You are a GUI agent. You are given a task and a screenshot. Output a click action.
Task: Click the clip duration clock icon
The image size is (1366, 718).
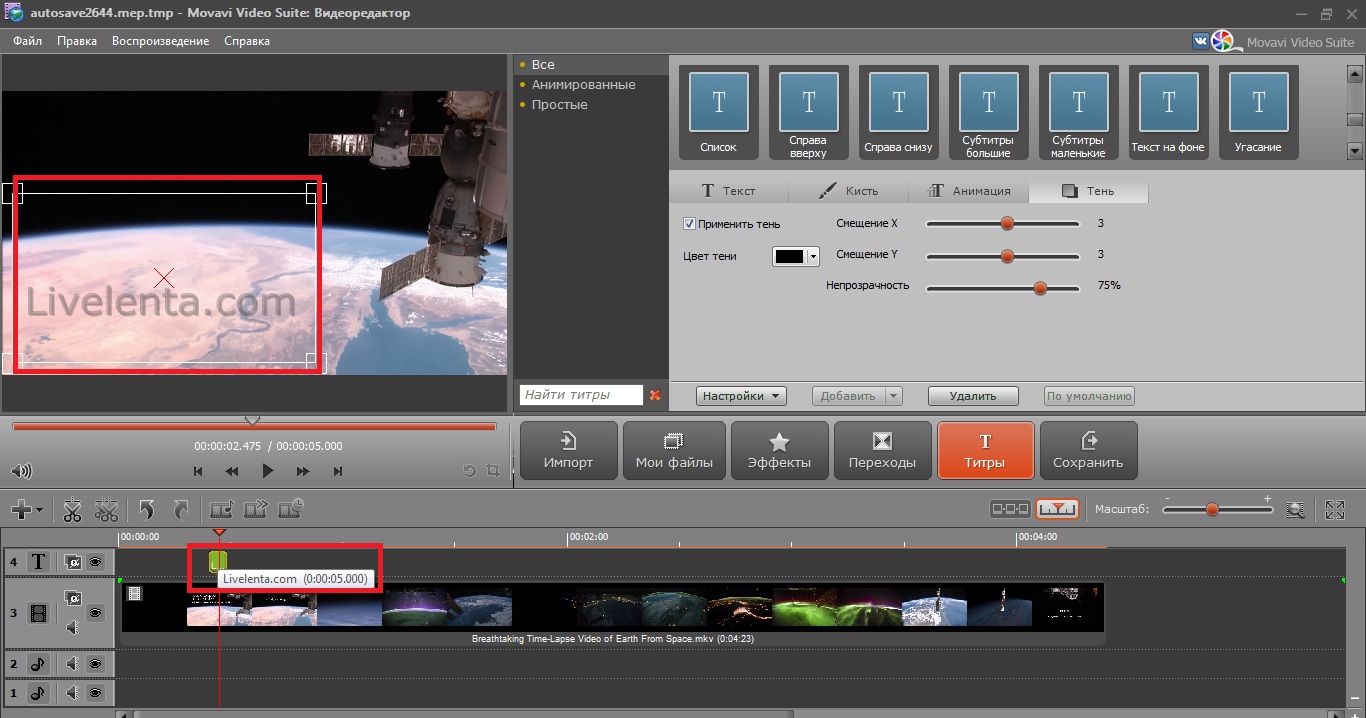(291, 509)
